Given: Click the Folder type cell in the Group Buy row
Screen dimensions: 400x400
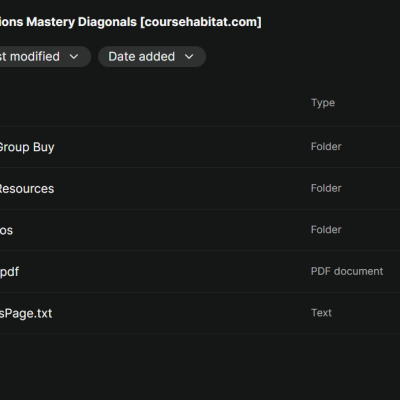Looking at the screenshot, I should tap(326, 147).
